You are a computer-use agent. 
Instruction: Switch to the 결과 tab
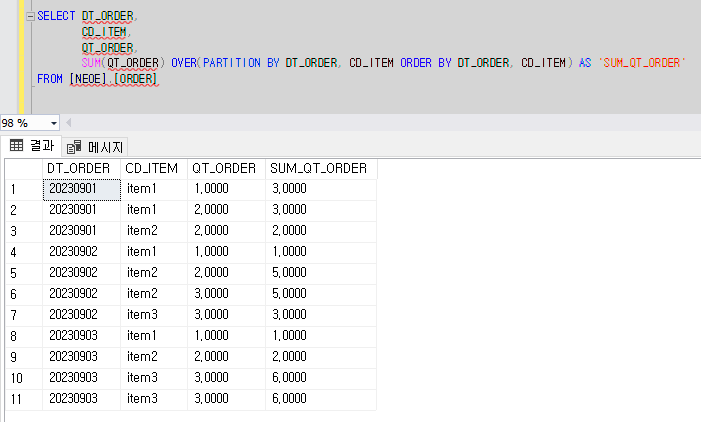point(32,145)
